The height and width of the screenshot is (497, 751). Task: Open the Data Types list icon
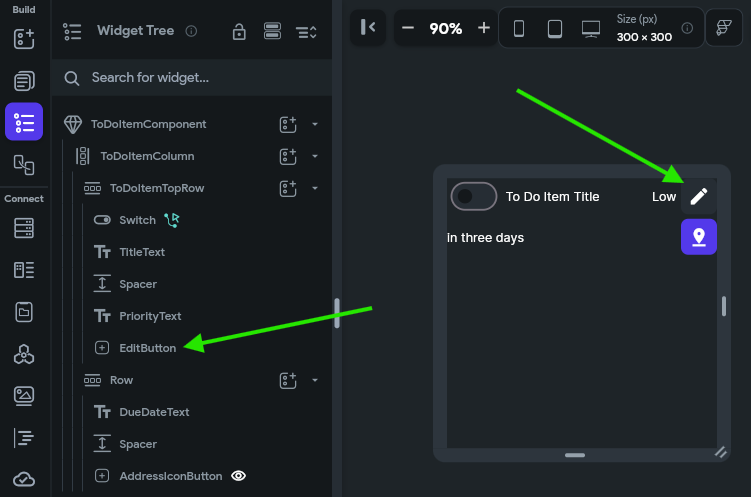(24, 270)
